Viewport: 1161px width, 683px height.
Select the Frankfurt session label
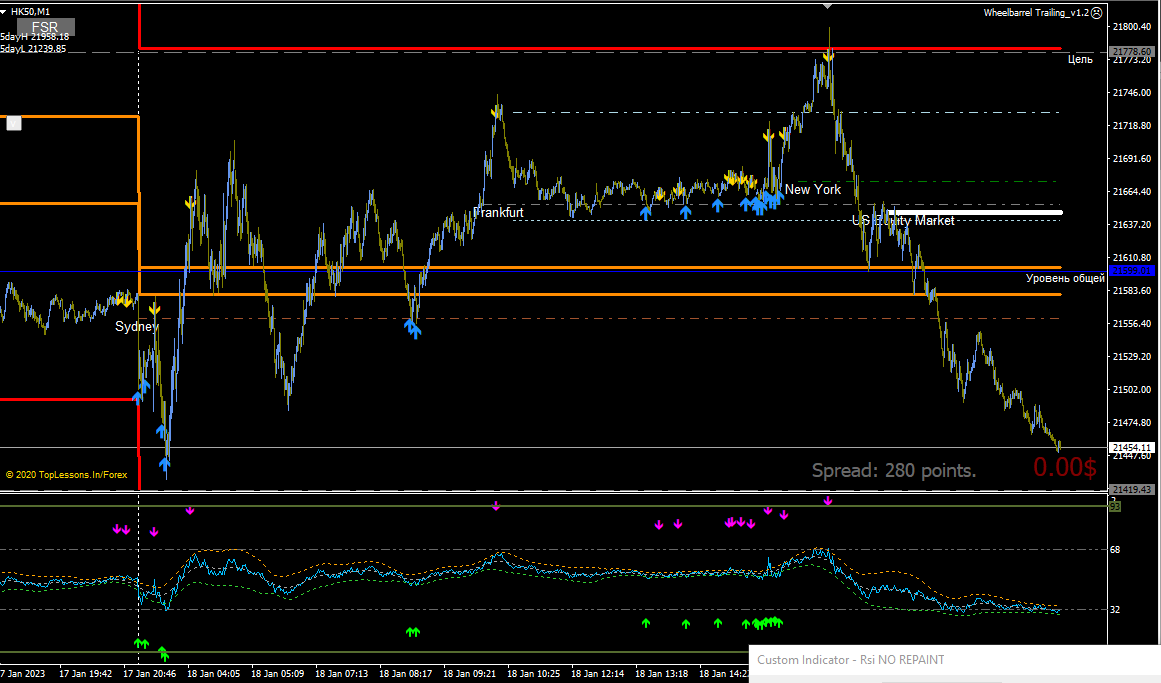498,213
